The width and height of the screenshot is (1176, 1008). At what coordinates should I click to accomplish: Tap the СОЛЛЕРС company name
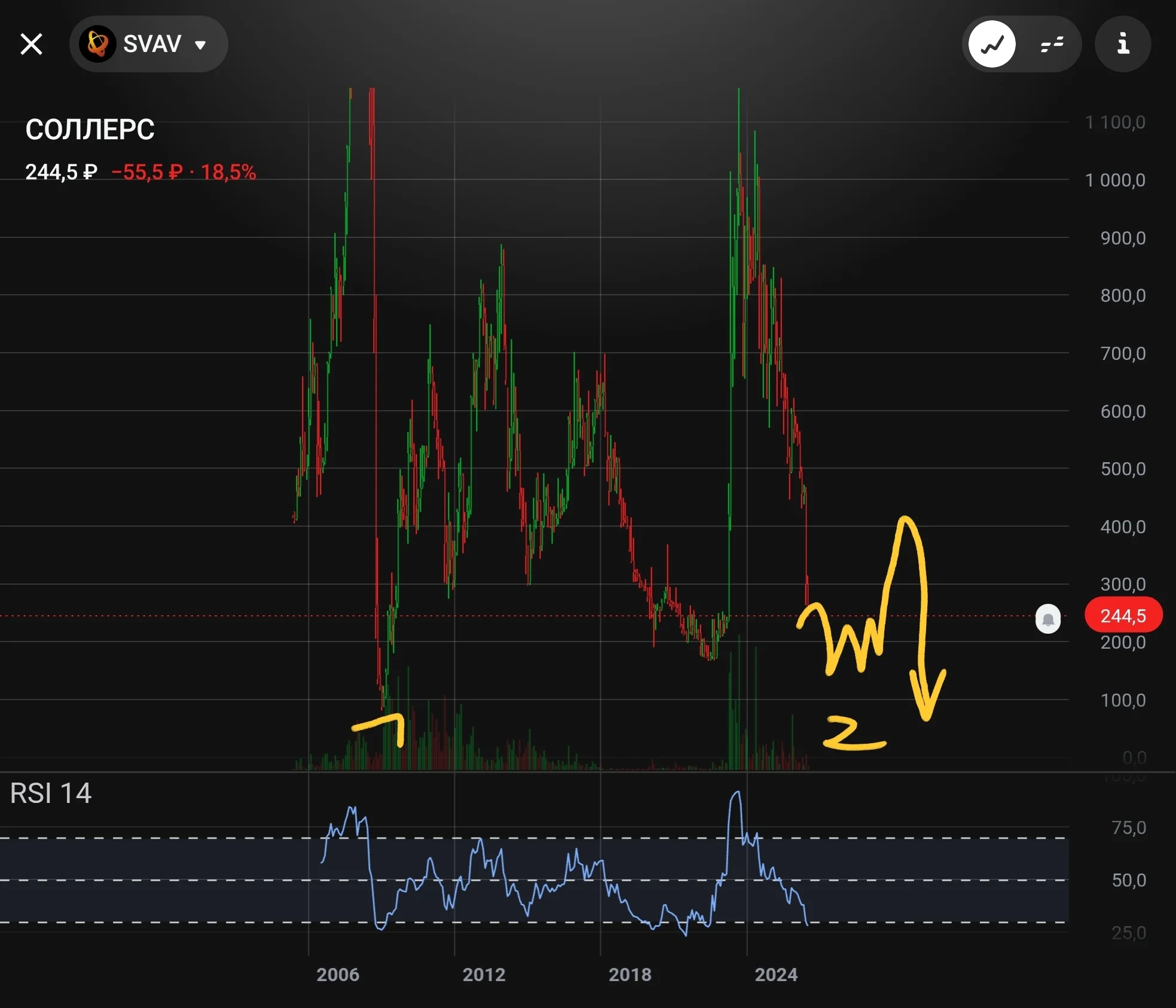tap(90, 129)
